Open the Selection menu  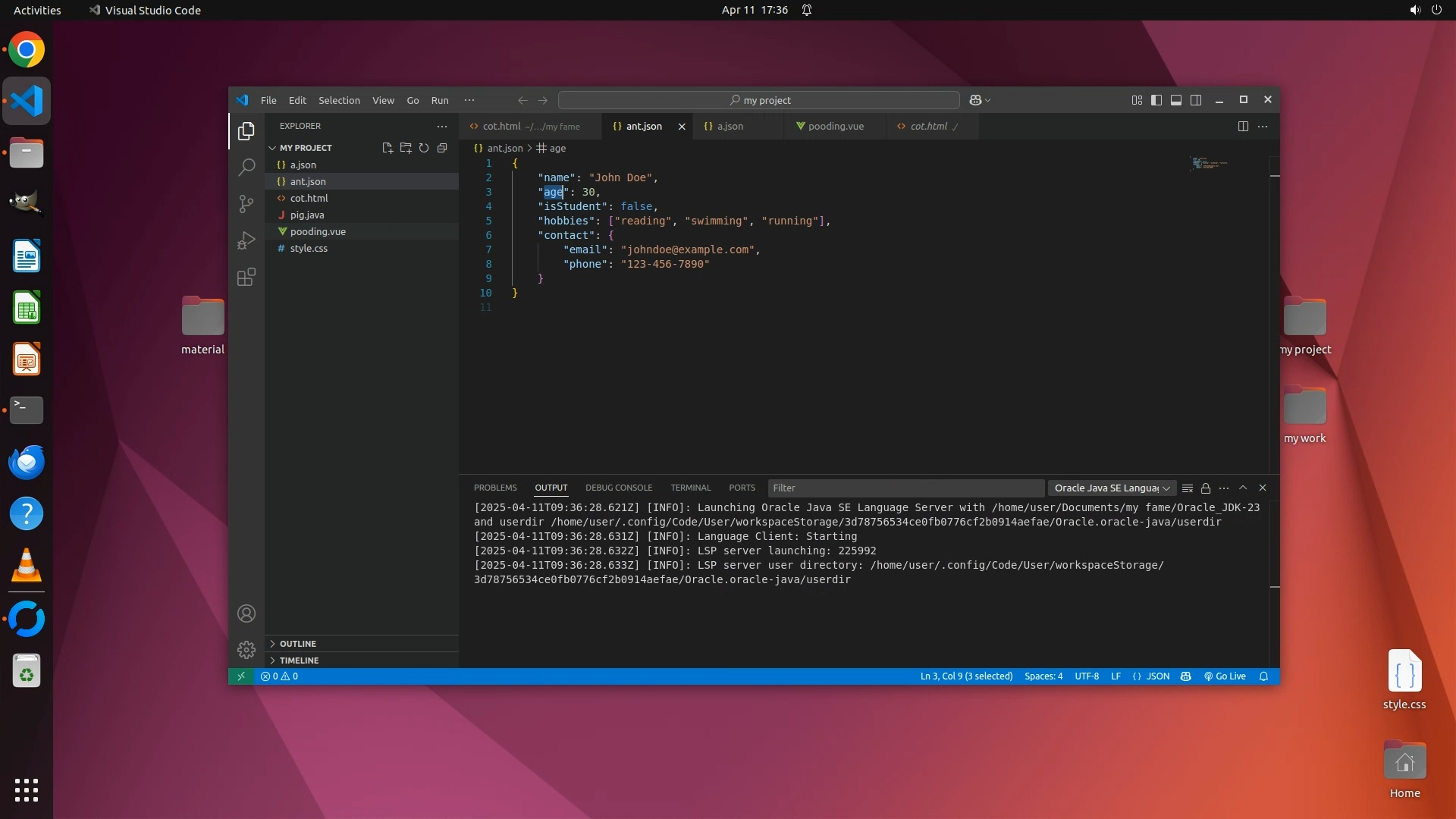click(x=339, y=100)
